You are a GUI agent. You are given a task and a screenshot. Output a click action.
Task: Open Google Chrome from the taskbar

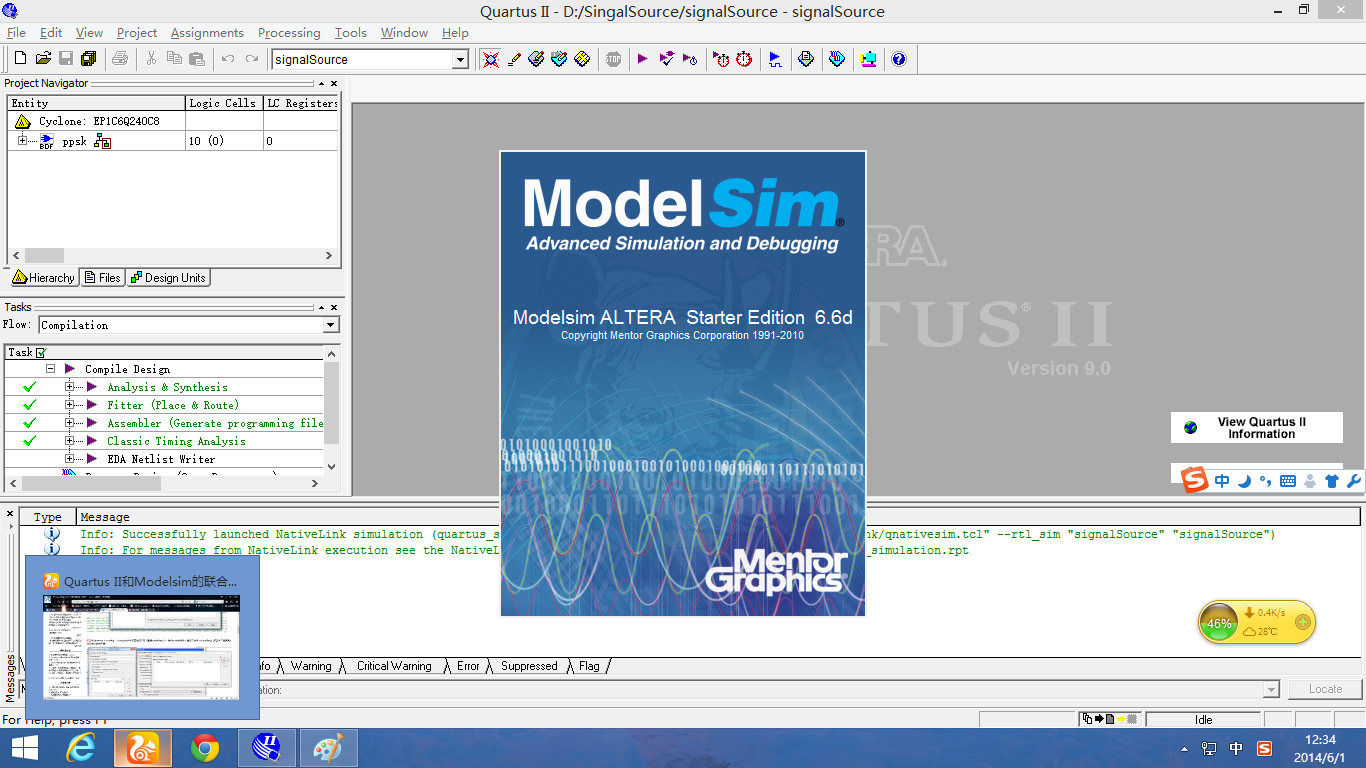[x=205, y=748]
